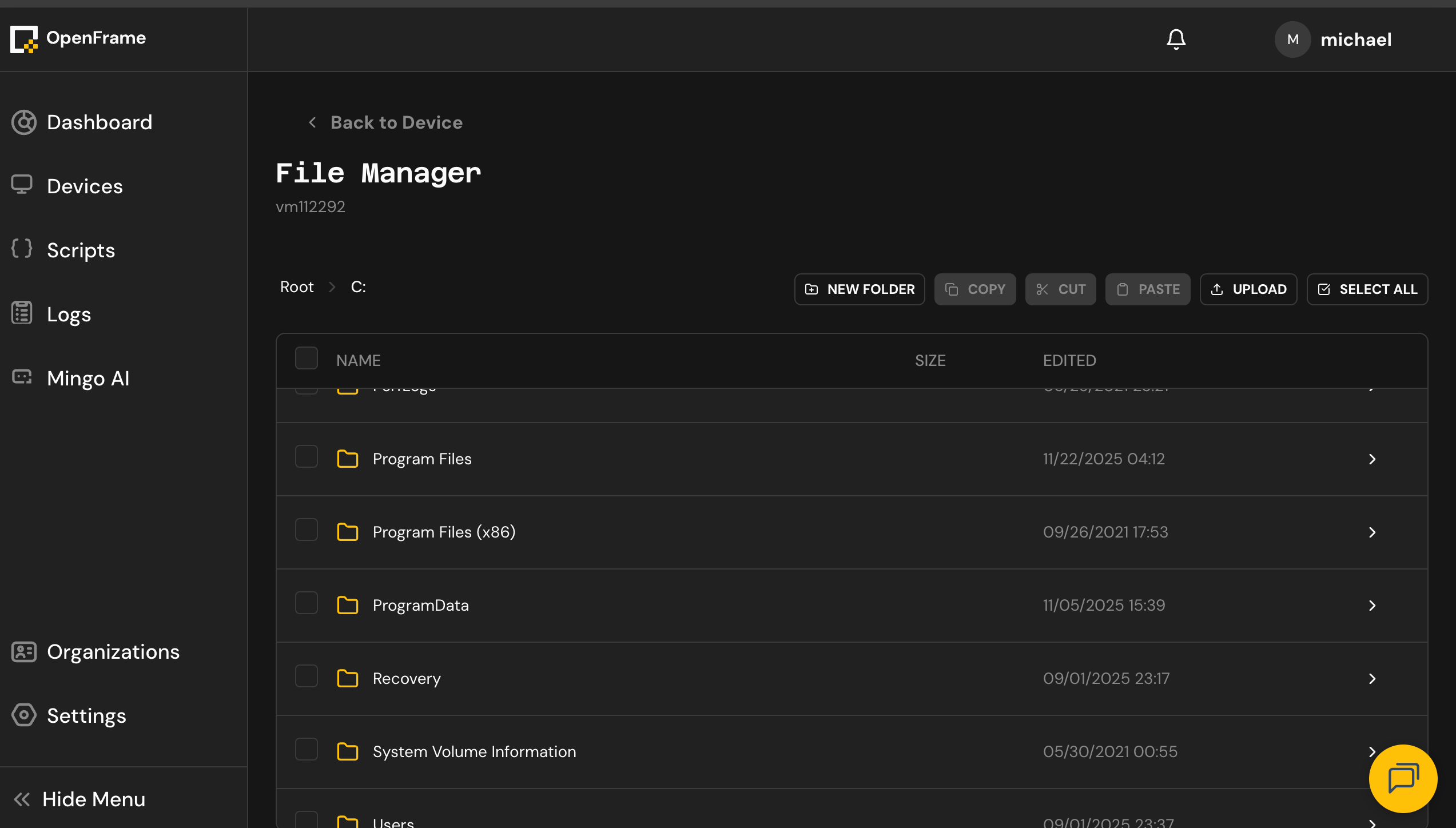Check the ProgramData row checkbox
1456x828 pixels.
click(307, 603)
